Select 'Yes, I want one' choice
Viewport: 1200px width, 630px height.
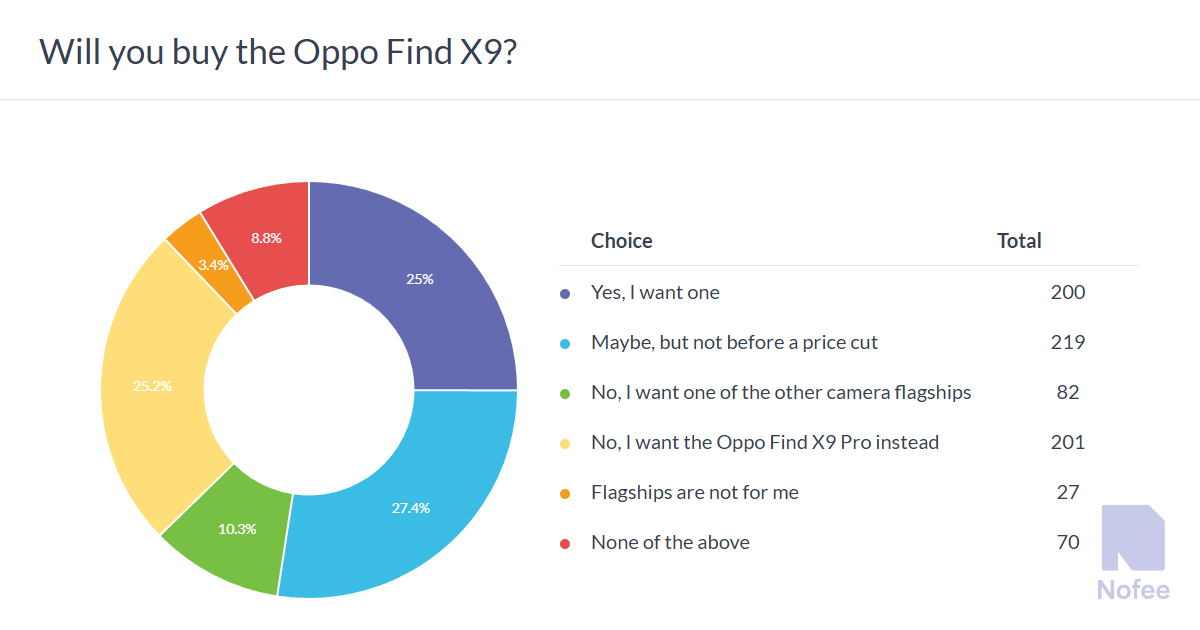click(x=655, y=292)
